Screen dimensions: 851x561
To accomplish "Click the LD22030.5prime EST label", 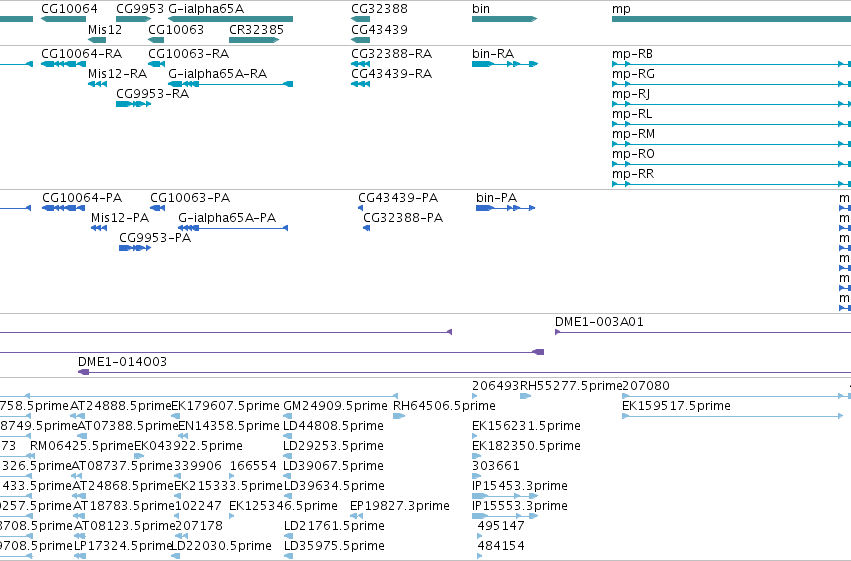I will coord(221,546).
